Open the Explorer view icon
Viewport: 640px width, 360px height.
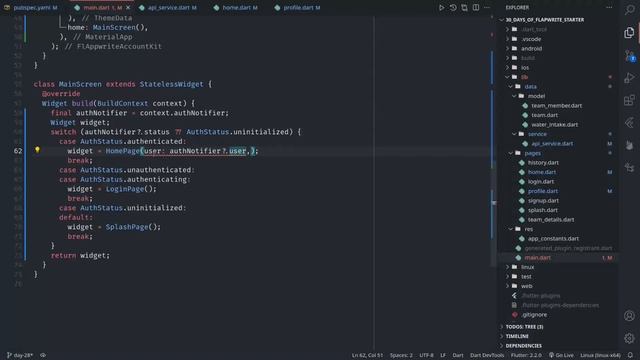click(629, 33)
